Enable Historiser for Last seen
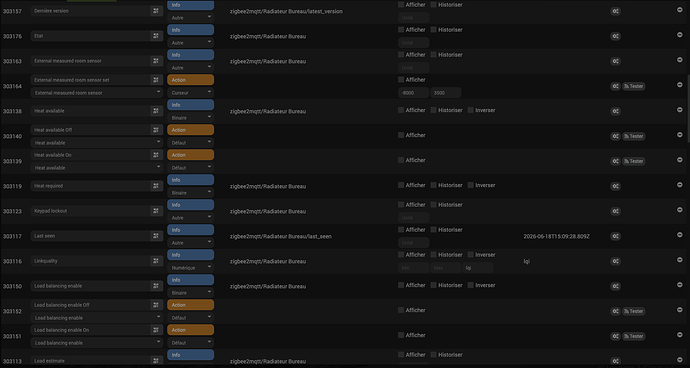 [433, 230]
